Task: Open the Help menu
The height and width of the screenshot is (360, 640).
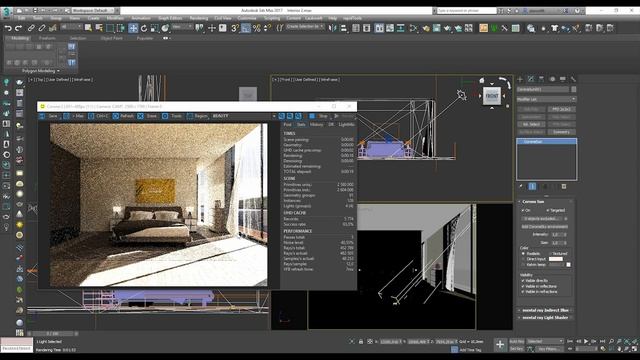Action: pyautogui.click(x=333, y=18)
